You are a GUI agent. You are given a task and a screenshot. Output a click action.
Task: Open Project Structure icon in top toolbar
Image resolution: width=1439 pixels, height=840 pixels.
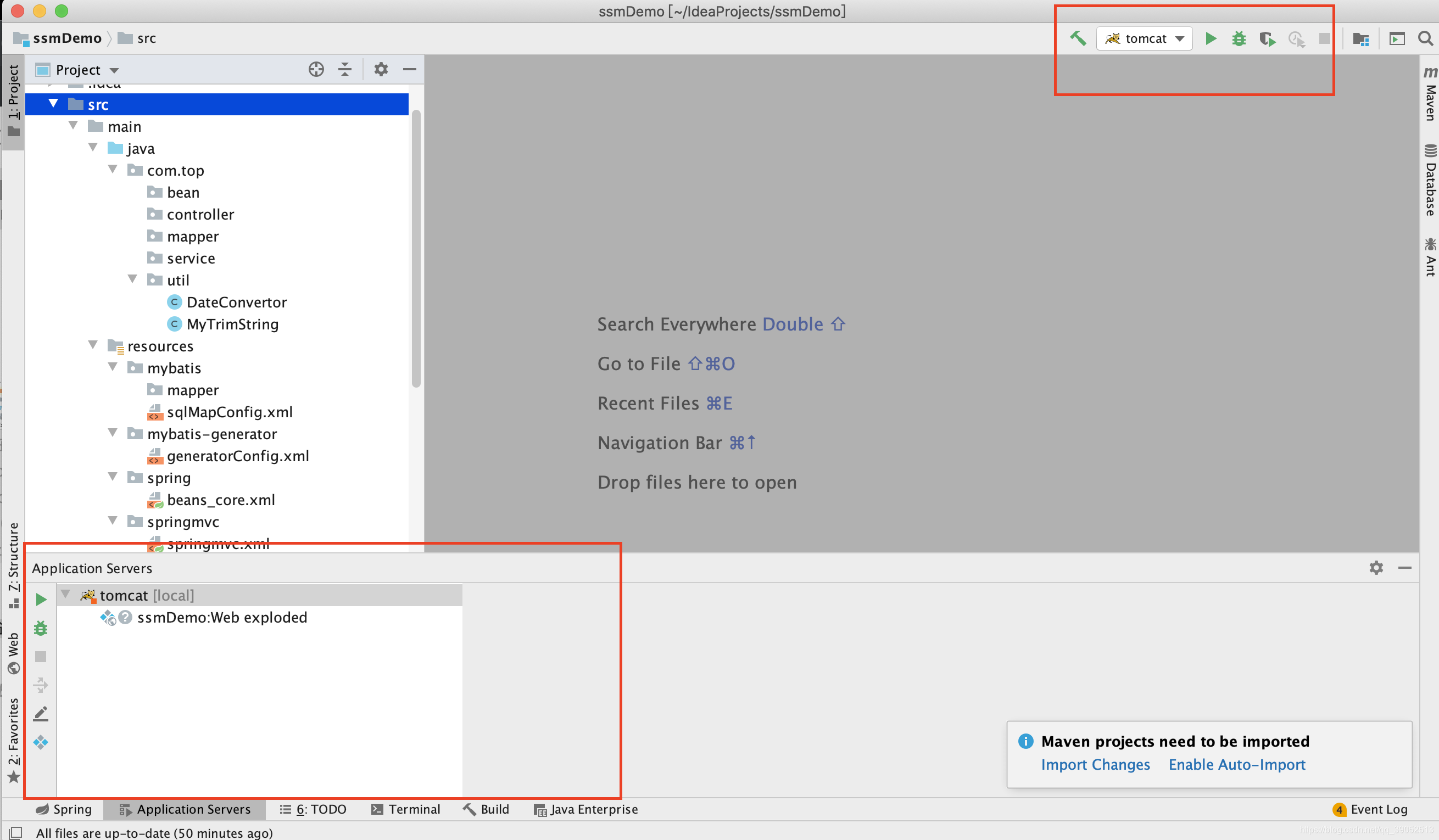(x=1361, y=38)
